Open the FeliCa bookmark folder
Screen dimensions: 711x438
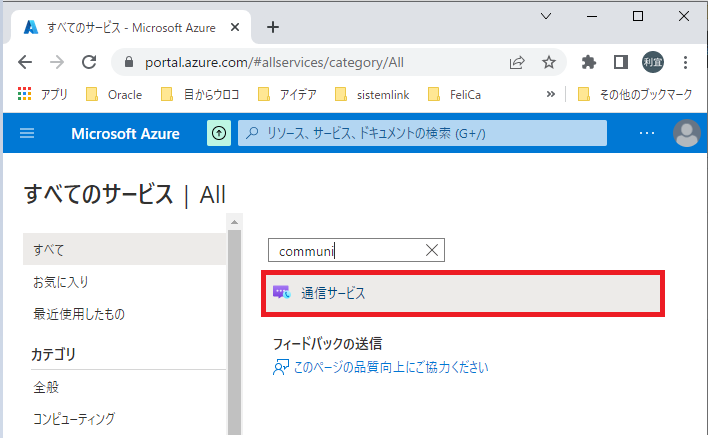454,94
